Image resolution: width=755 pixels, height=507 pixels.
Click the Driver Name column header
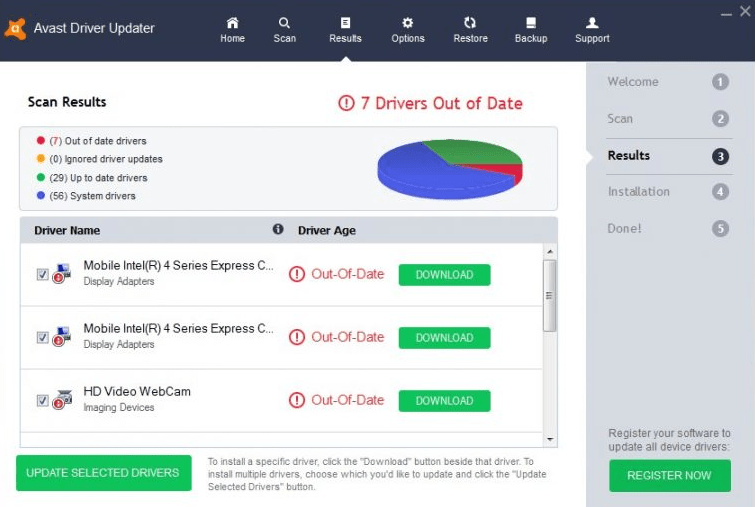pos(67,231)
